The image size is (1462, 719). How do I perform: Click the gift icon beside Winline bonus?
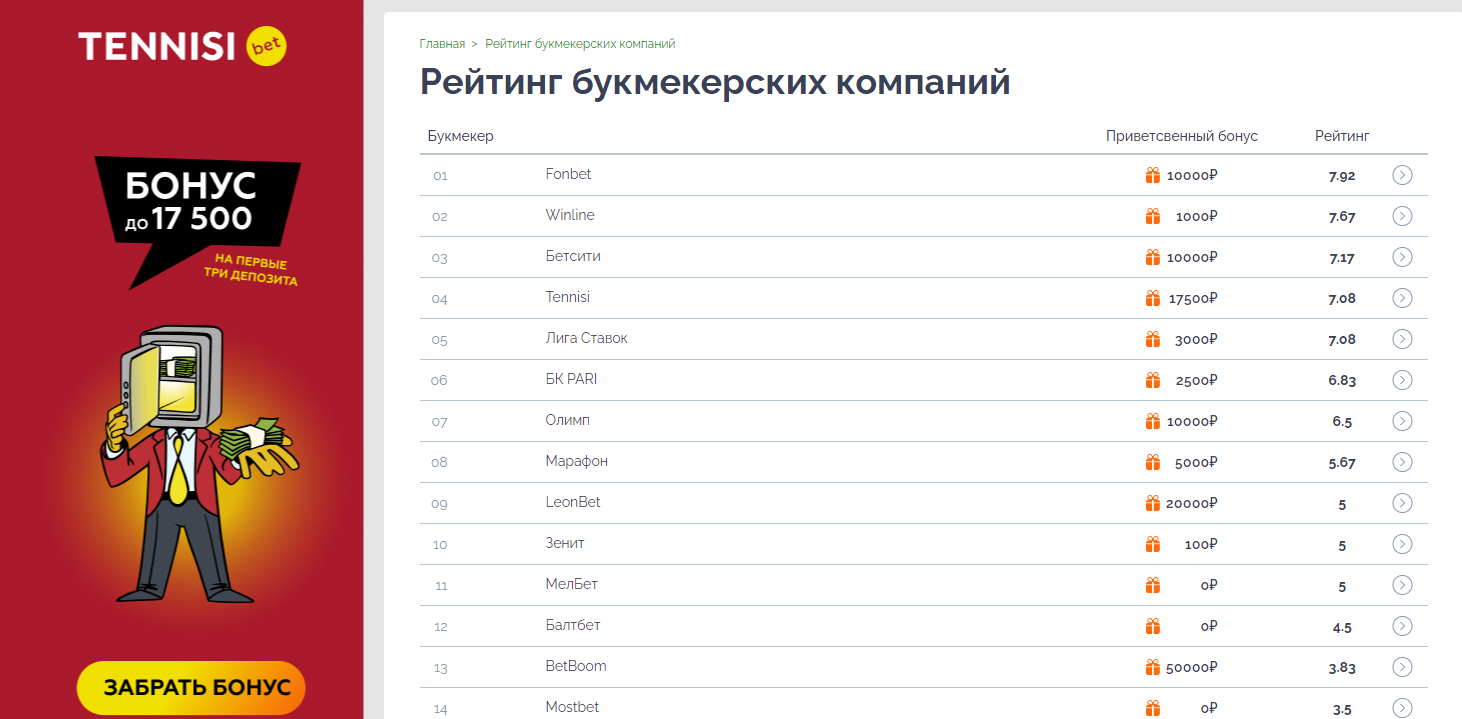coord(1154,215)
